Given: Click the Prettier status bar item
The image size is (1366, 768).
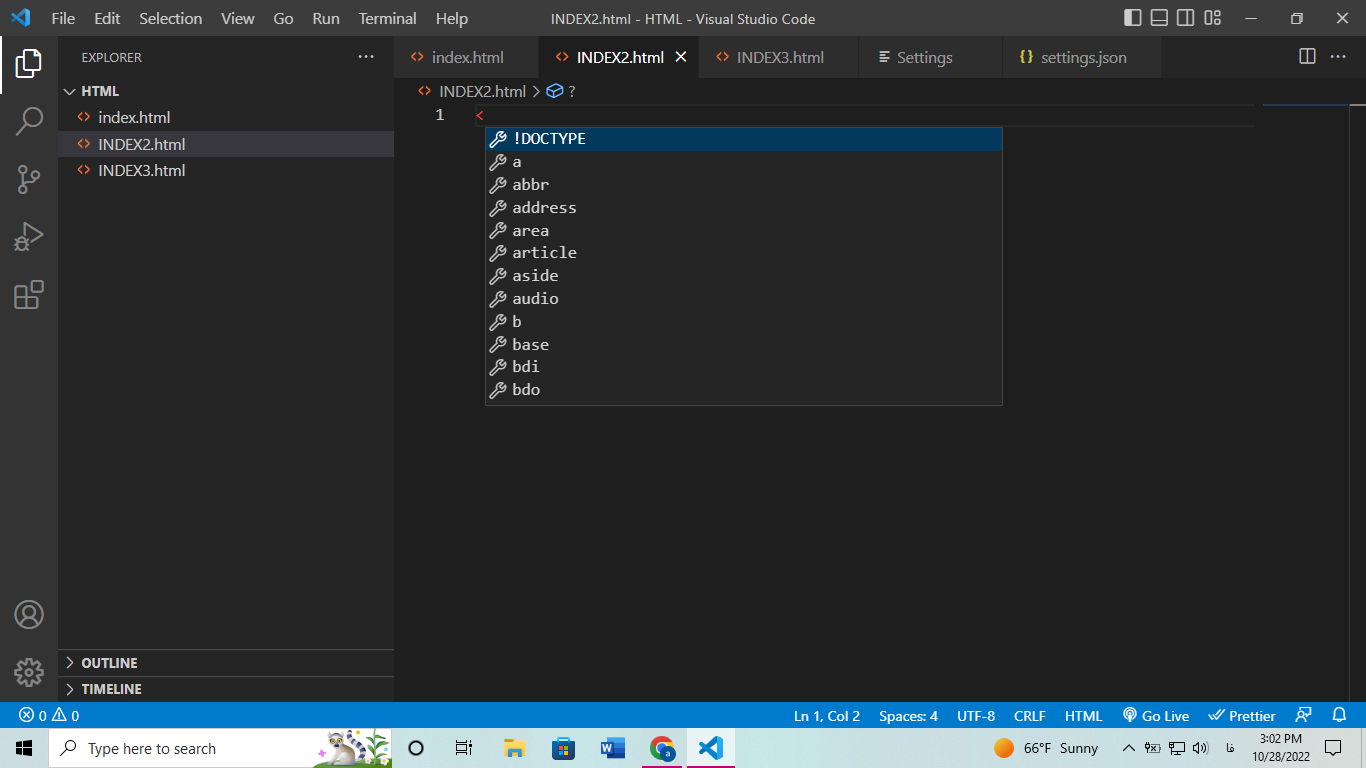Looking at the screenshot, I should pos(1242,716).
